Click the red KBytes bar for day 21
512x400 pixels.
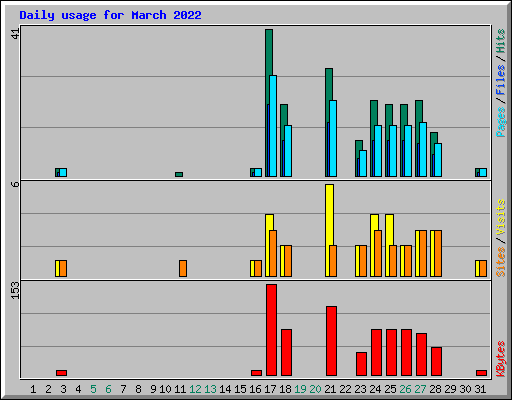coord(331,341)
